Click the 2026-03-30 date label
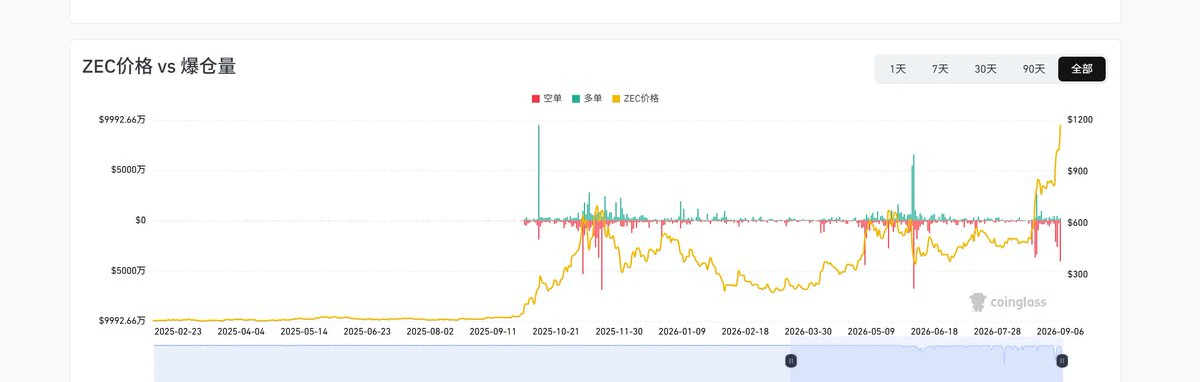The width and height of the screenshot is (1200, 382). (x=808, y=331)
